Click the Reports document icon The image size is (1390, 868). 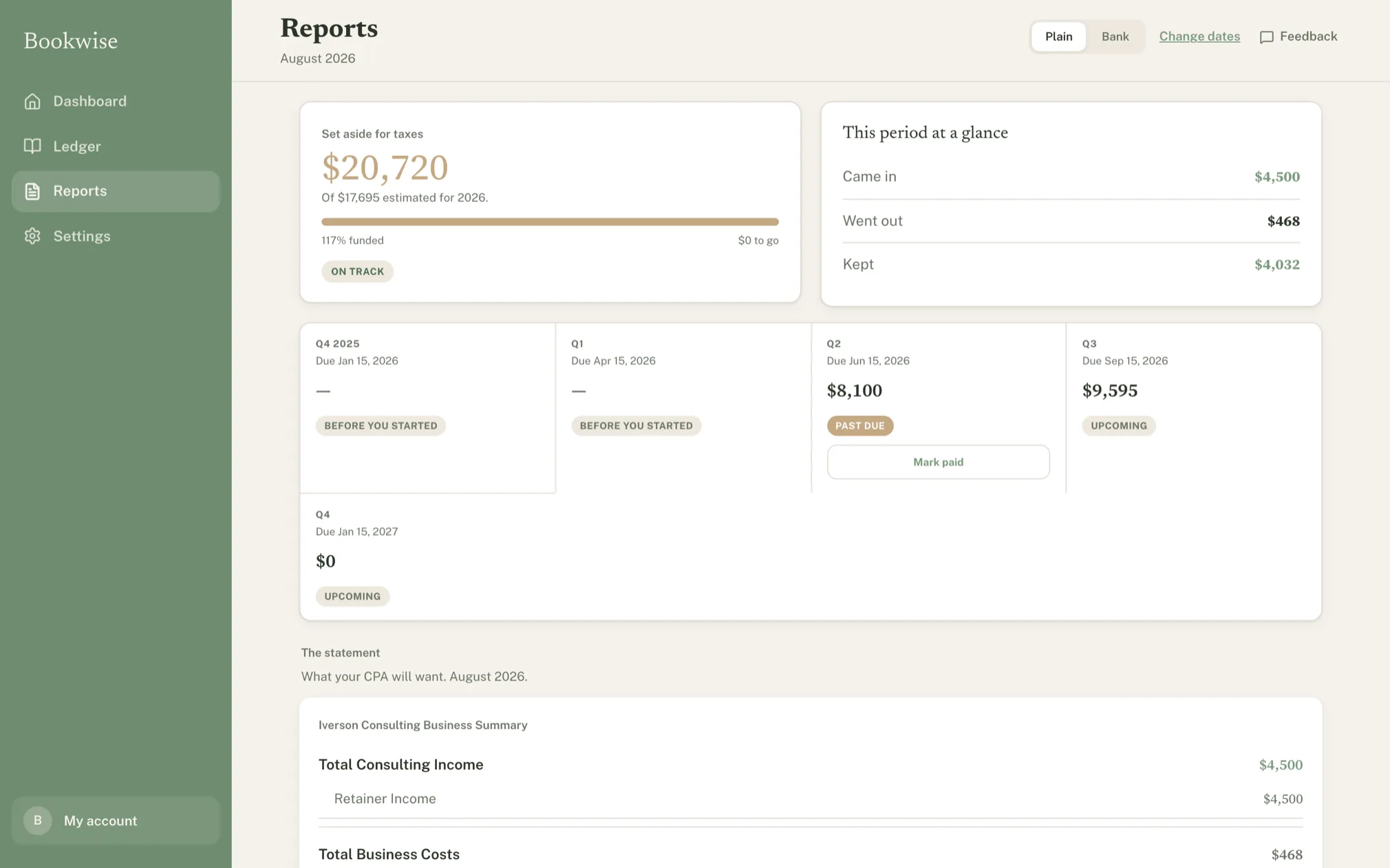pos(32,191)
